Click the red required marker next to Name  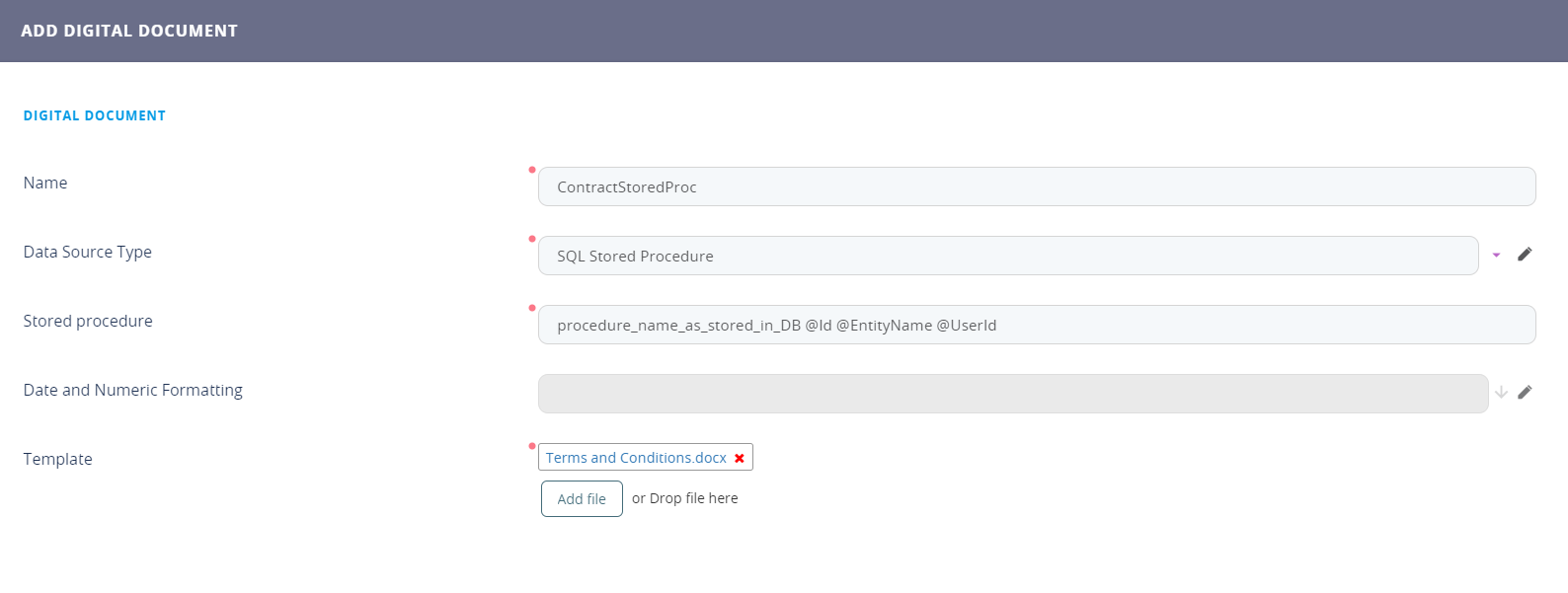532,170
